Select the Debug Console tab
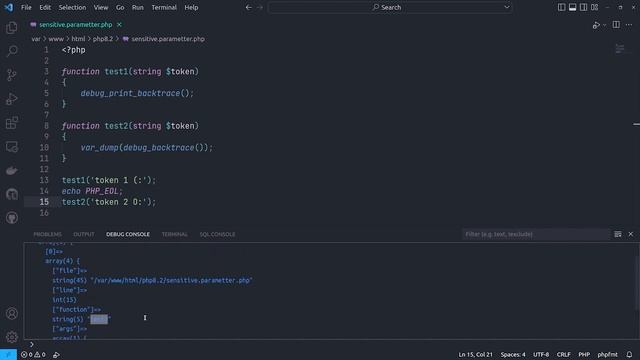640x360 pixels. 128,234
